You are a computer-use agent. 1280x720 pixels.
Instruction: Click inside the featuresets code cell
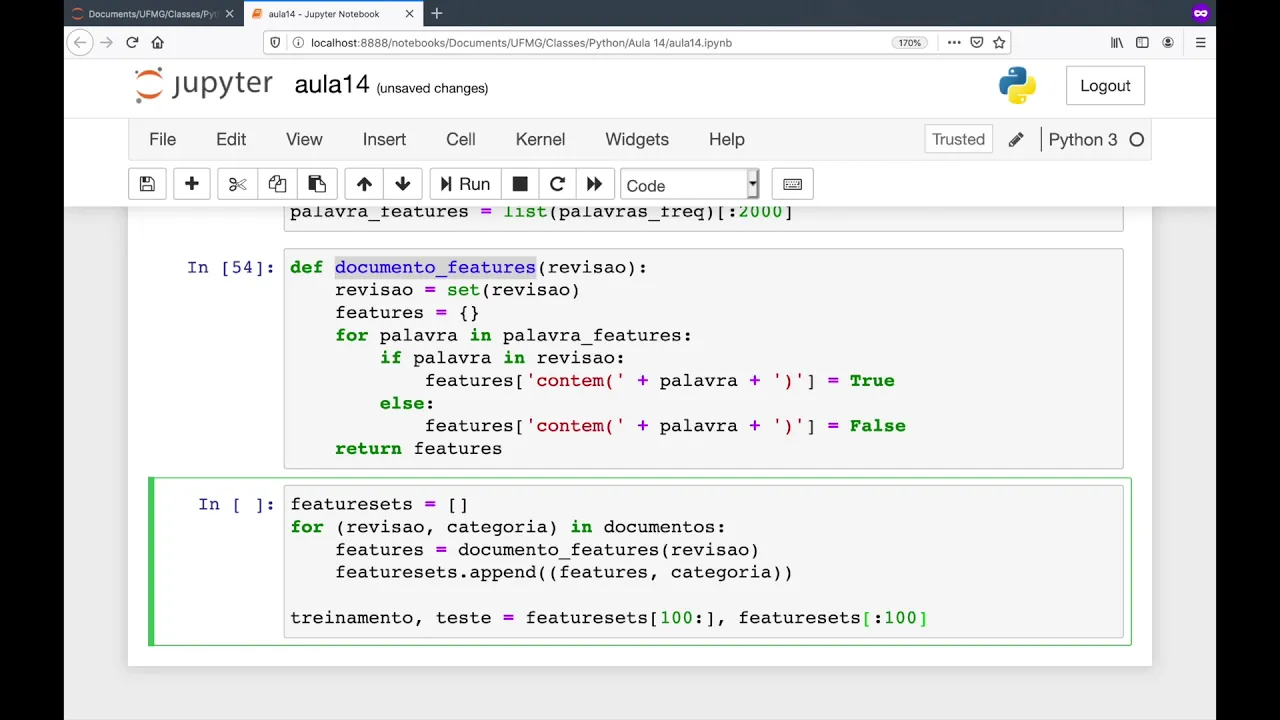(x=703, y=561)
